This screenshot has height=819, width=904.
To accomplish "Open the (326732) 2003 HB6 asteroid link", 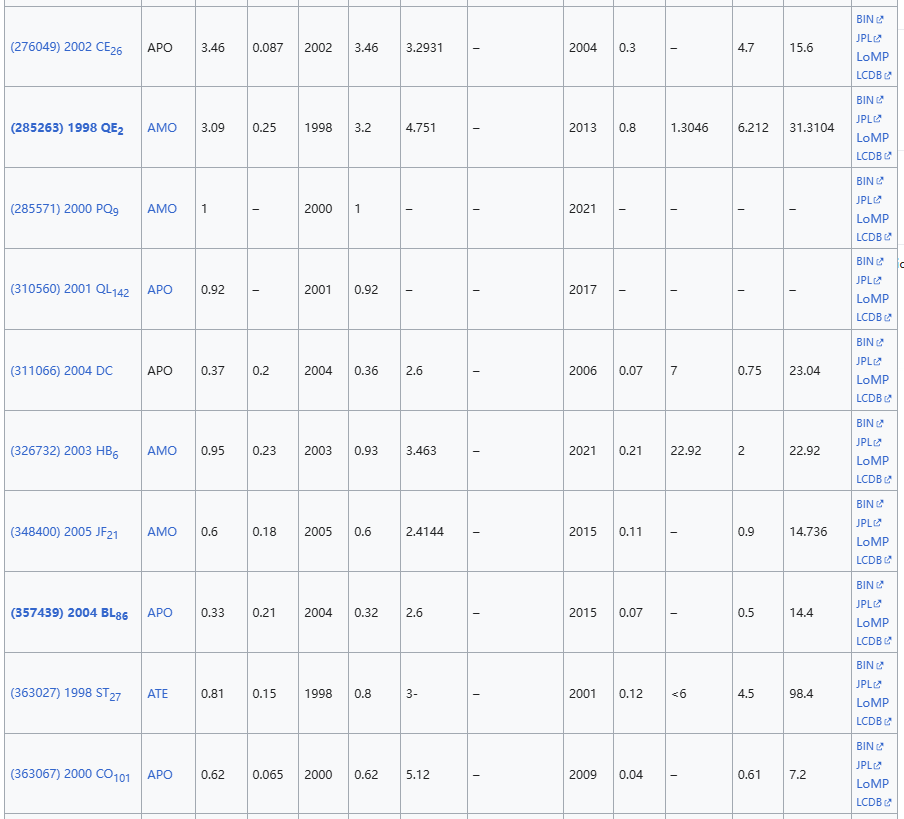I will click(x=64, y=451).
